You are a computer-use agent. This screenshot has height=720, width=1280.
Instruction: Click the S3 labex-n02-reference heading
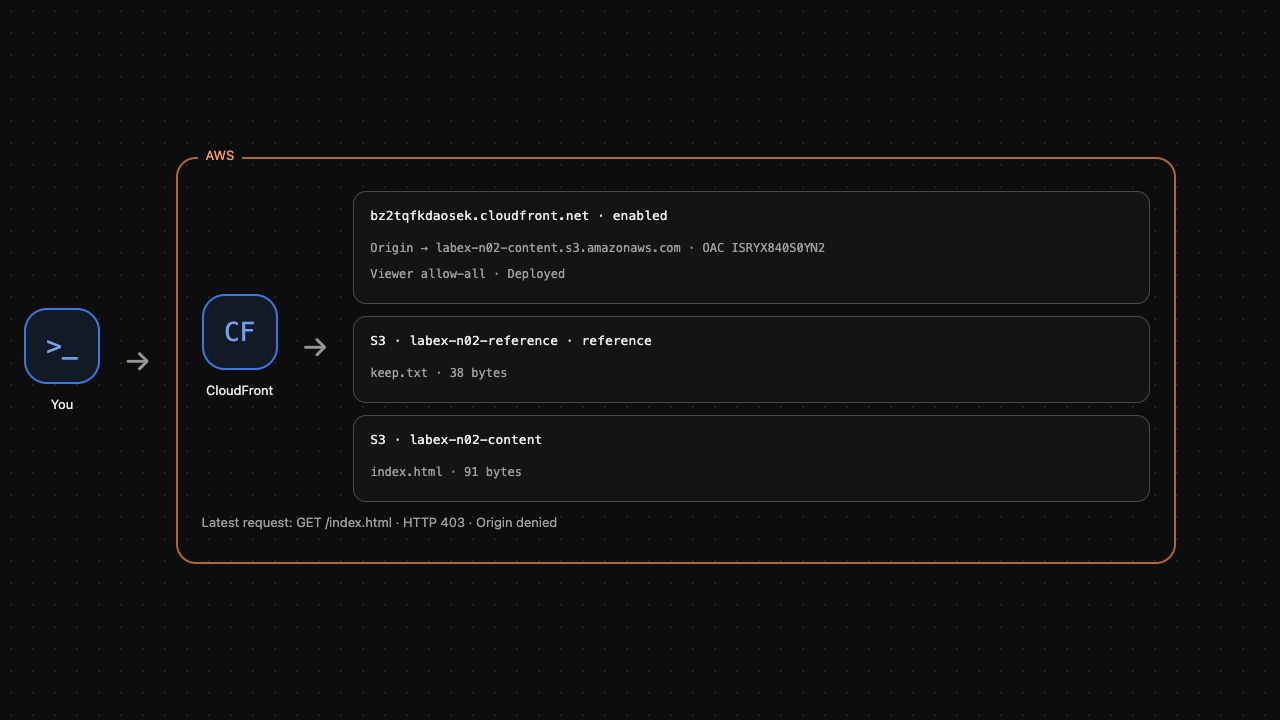tap(511, 341)
